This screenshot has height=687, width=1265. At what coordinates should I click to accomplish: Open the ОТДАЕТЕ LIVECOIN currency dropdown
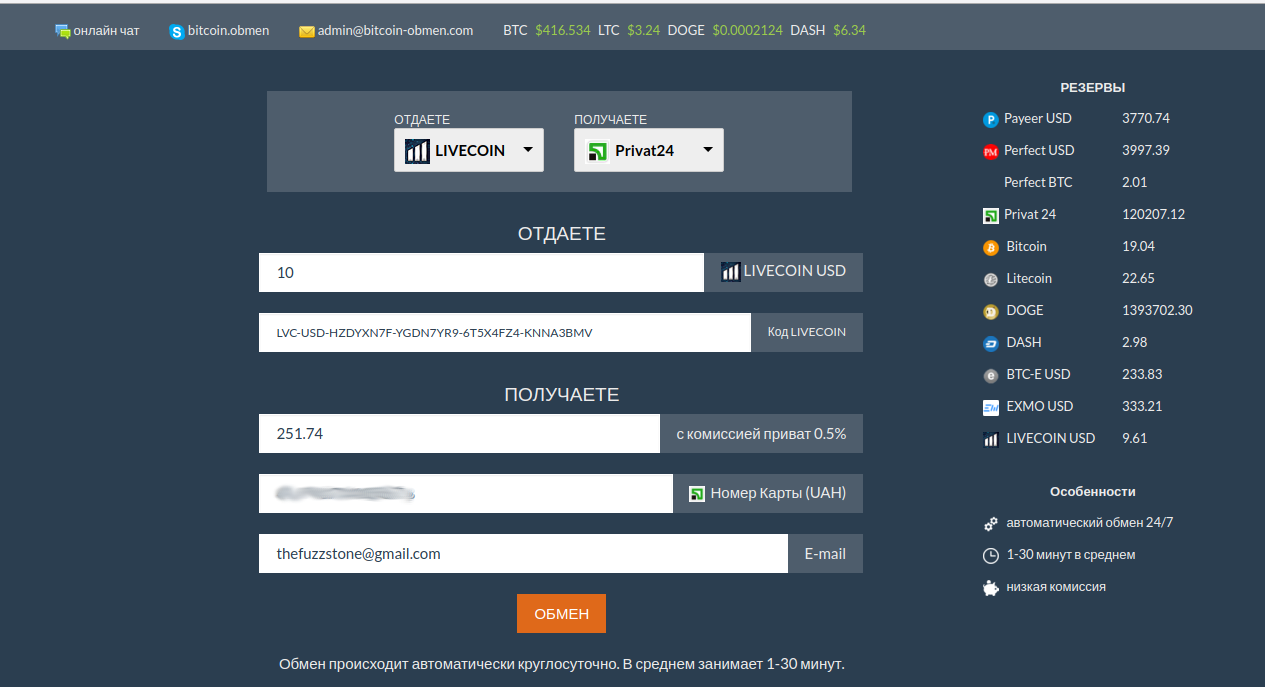point(469,150)
